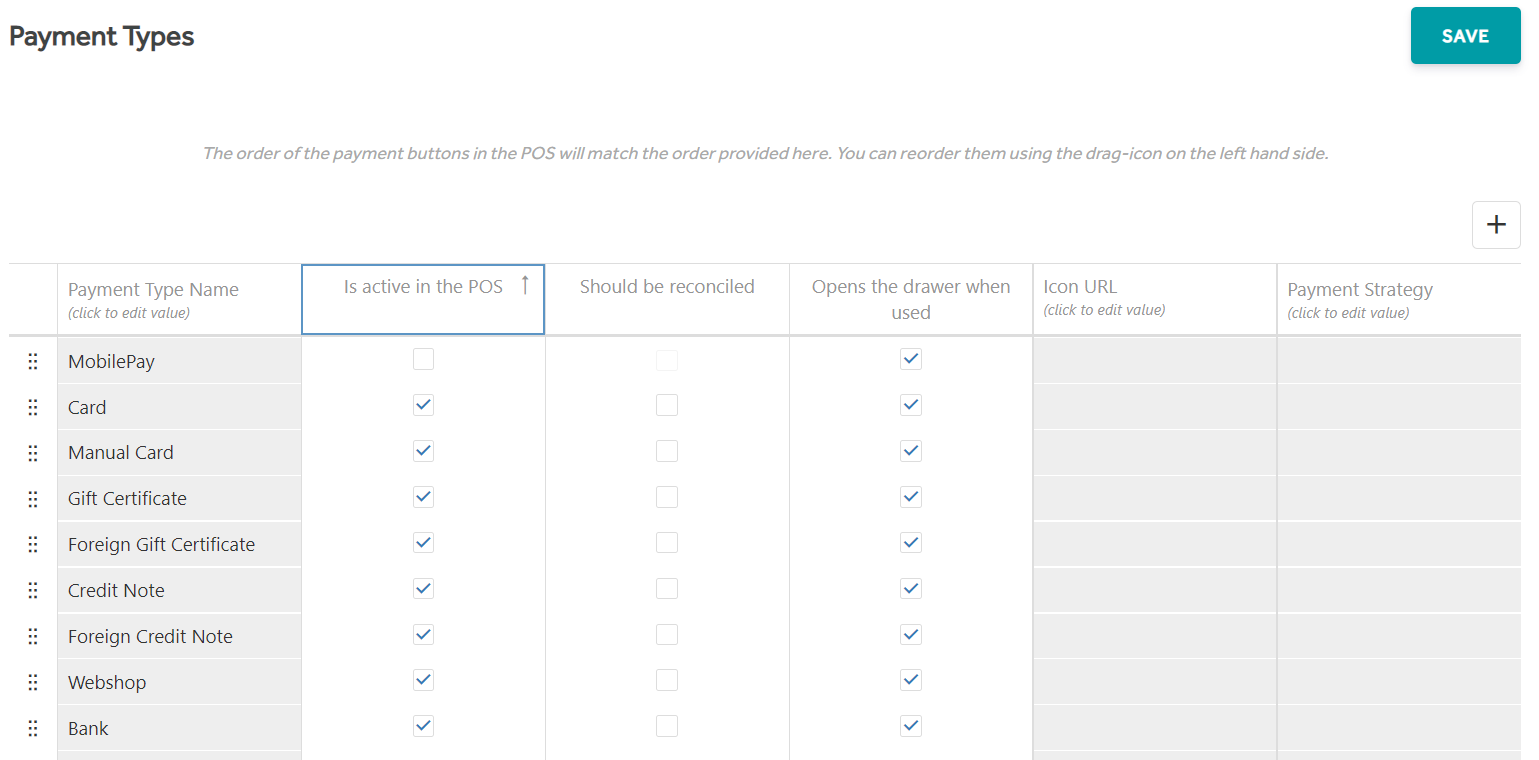1539x760 pixels.
Task: Grab the drag handle for Credit Note row
Action: (33, 591)
